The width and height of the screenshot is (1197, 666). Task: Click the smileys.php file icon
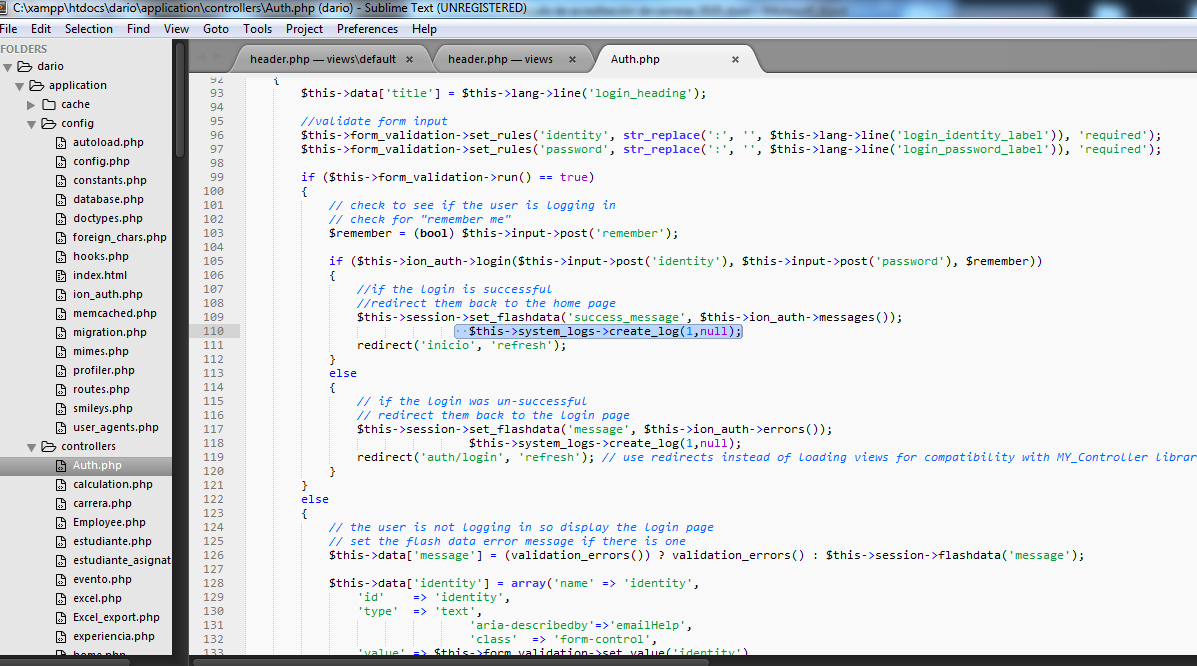(x=61, y=409)
